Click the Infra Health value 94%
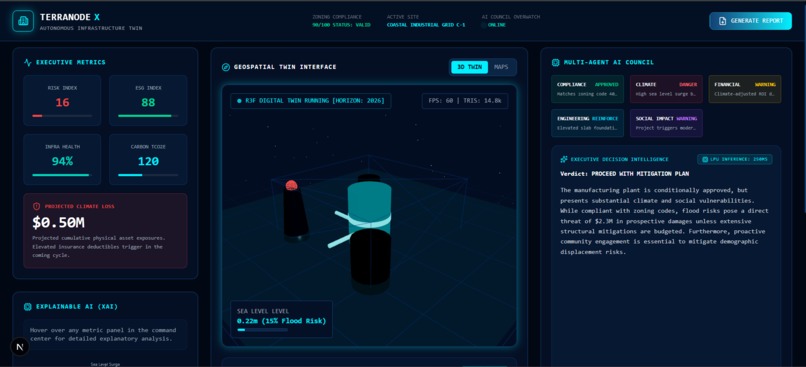 (x=62, y=161)
